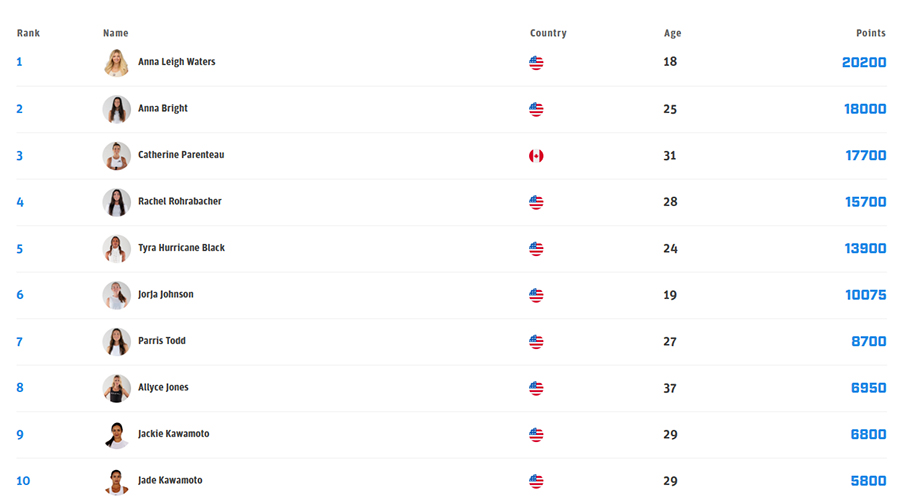This screenshot has width=900, height=500.
Task: Click the Age column header
Action: (672, 33)
